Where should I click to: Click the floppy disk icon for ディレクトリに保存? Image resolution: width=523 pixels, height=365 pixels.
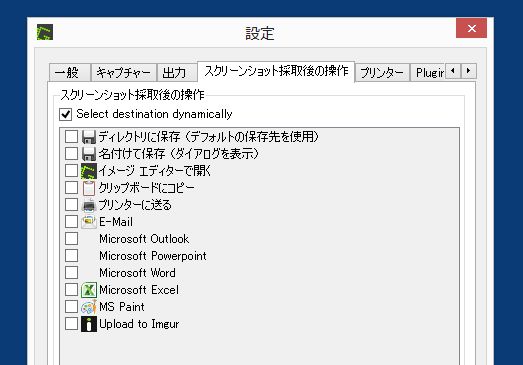89,137
